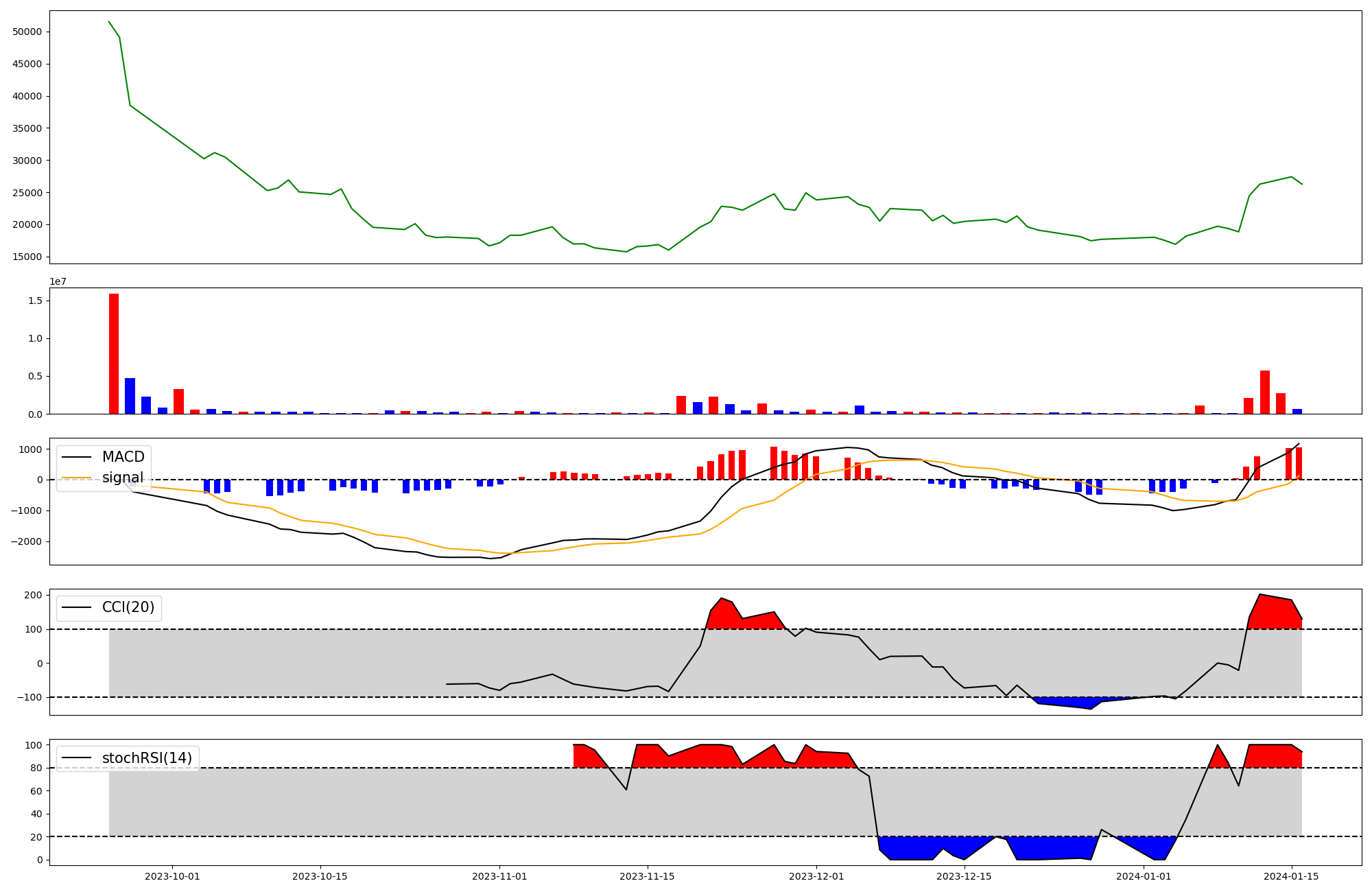Click the 2023-11-15 date tick label

click(x=648, y=876)
